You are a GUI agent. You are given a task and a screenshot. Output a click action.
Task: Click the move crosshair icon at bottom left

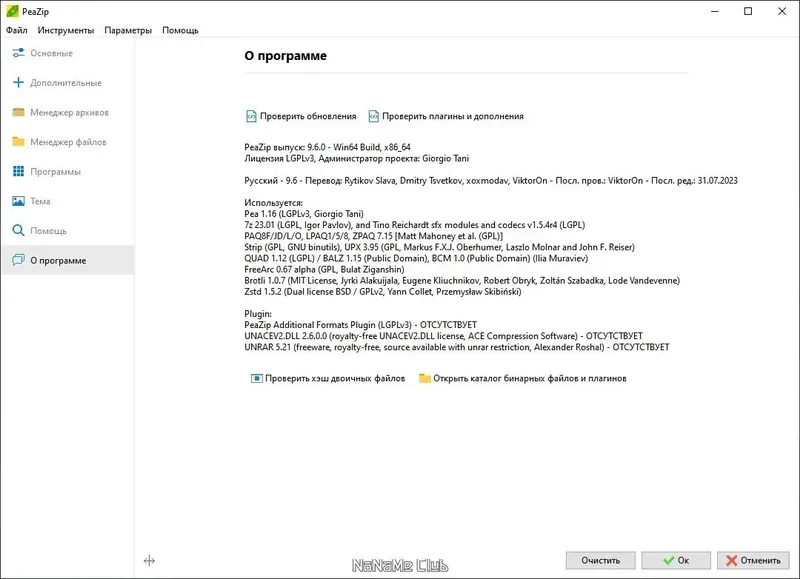click(149, 561)
